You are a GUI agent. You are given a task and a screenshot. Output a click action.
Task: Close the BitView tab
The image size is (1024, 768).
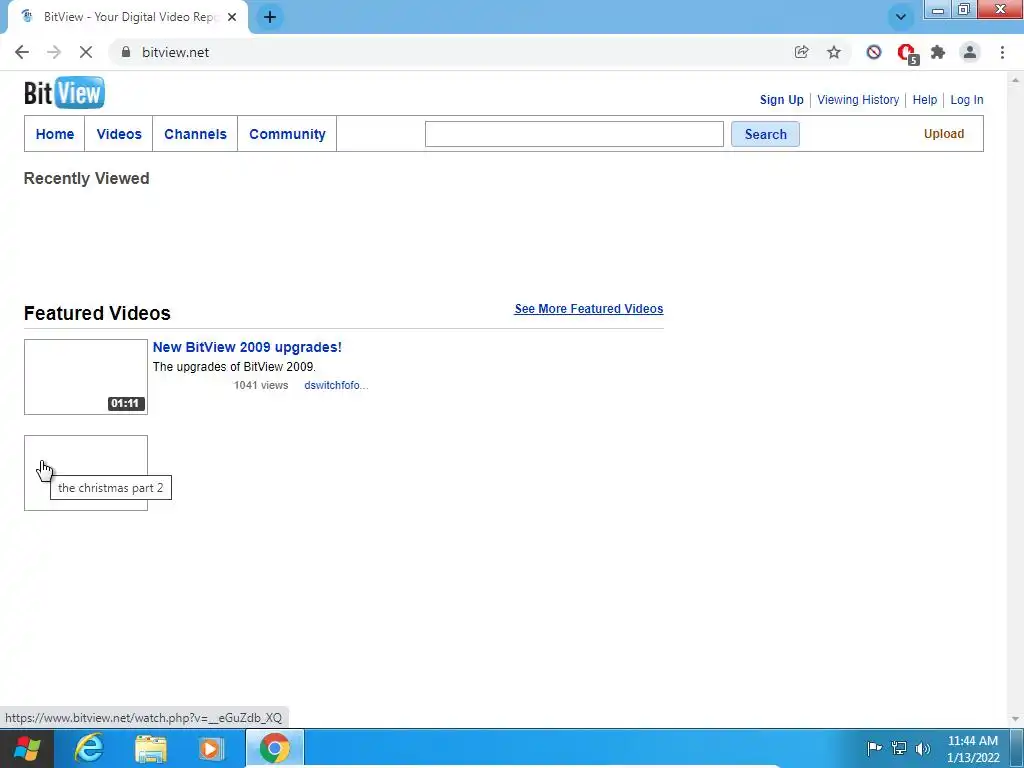tap(232, 17)
